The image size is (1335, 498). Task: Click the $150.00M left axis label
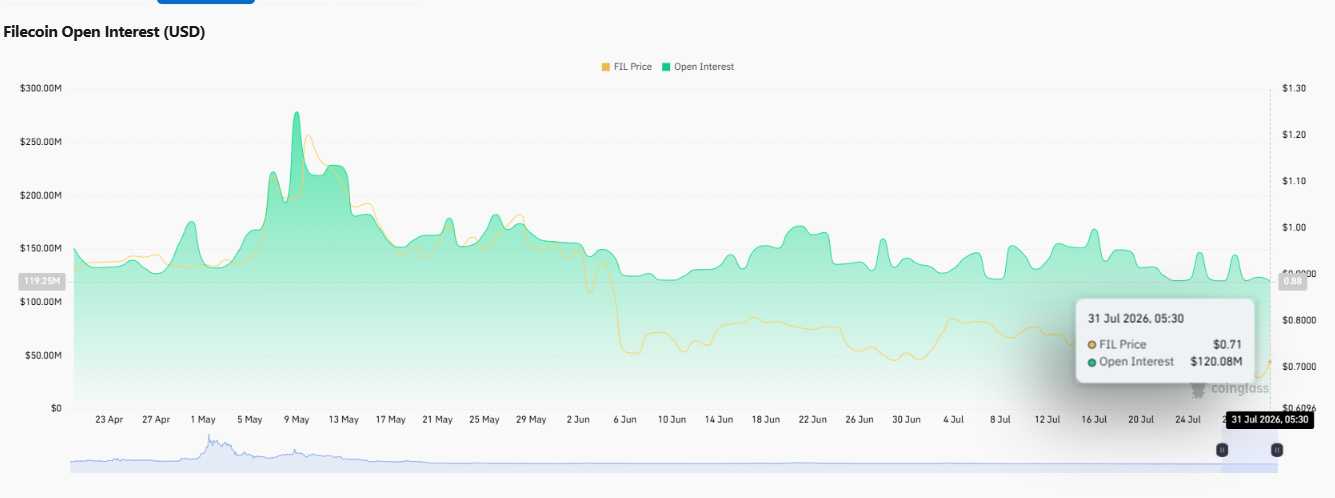click(41, 249)
